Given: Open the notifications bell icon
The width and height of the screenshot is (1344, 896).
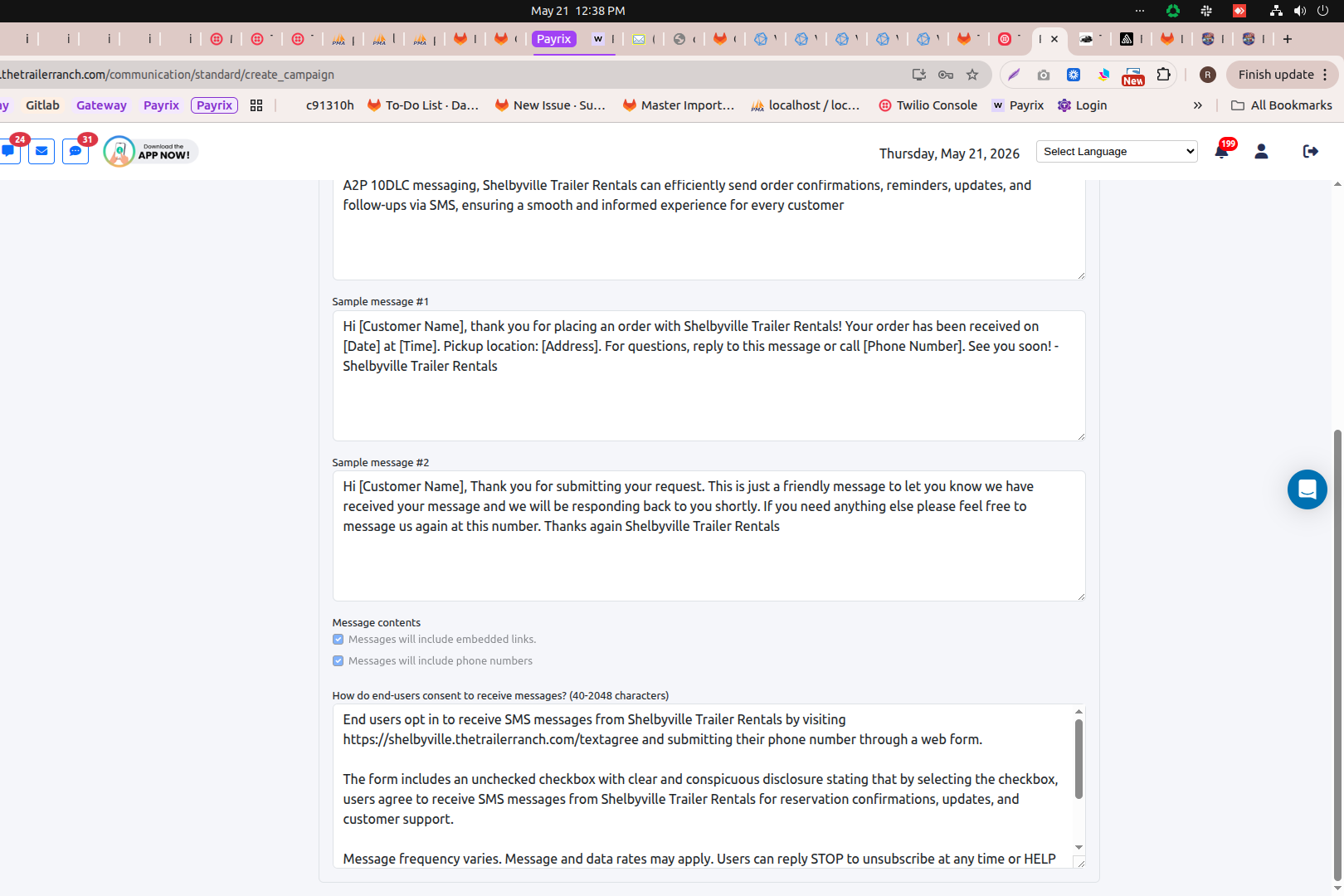Looking at the screenshot, I should [x=1221, y=152].
